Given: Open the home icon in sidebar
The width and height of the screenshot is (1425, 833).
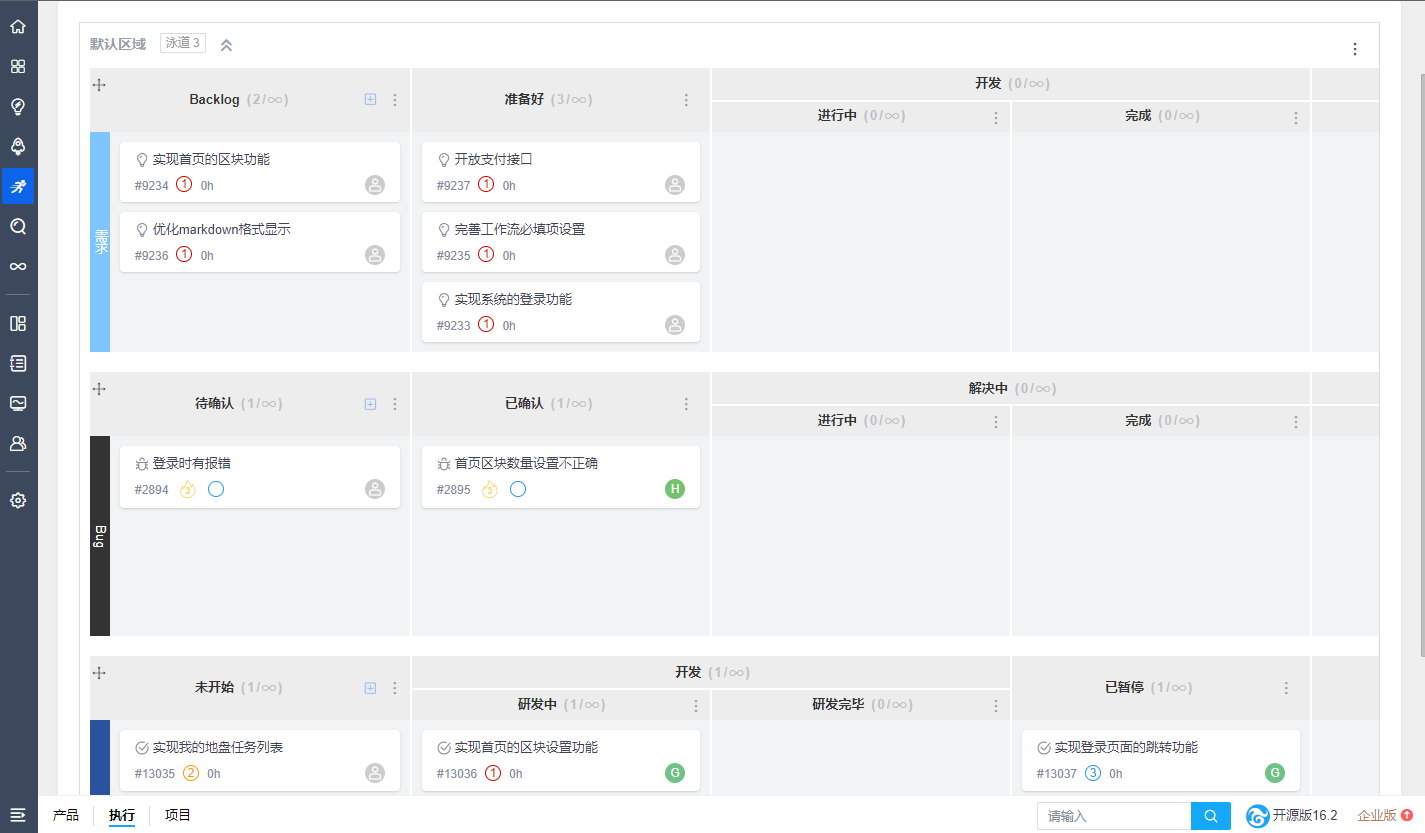Looking at the screenshot, I should 18,26.
